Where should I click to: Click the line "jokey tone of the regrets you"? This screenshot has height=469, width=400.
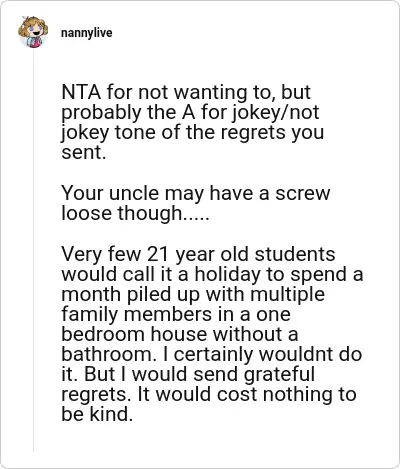point(192,133)
